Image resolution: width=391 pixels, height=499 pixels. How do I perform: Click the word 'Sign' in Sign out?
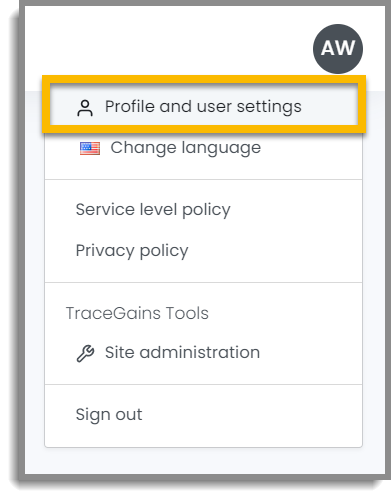point(93,415)
